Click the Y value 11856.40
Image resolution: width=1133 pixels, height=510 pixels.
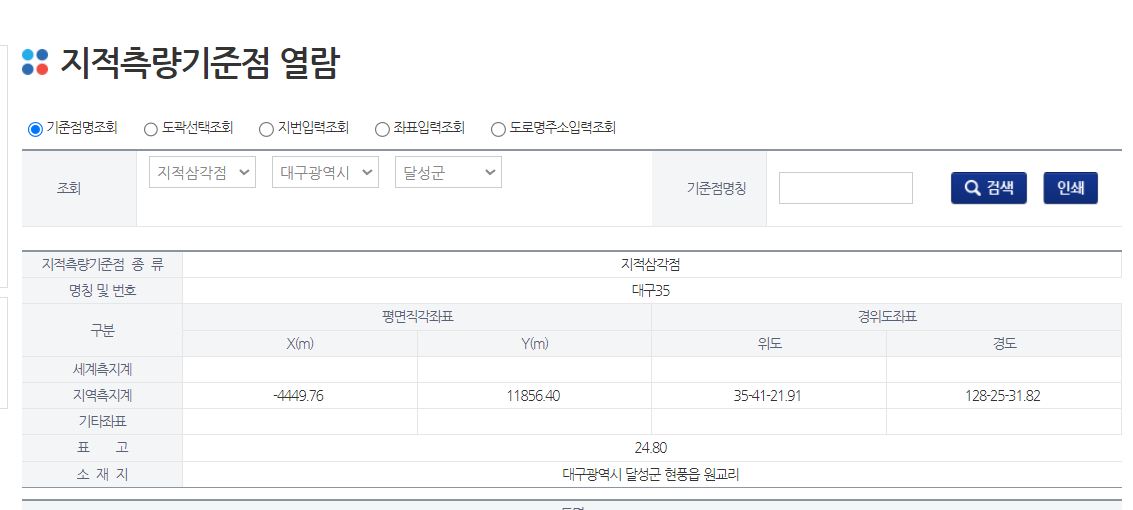click(x=535, y=396)
